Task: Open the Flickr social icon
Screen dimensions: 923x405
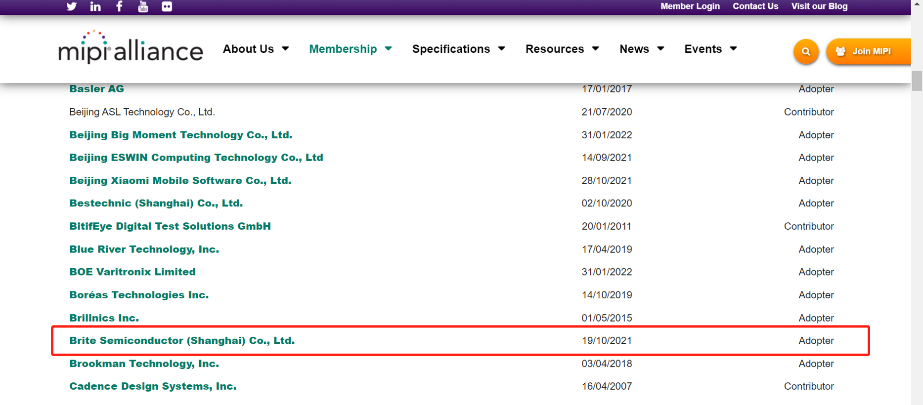Action: click(x=166, y=6)
